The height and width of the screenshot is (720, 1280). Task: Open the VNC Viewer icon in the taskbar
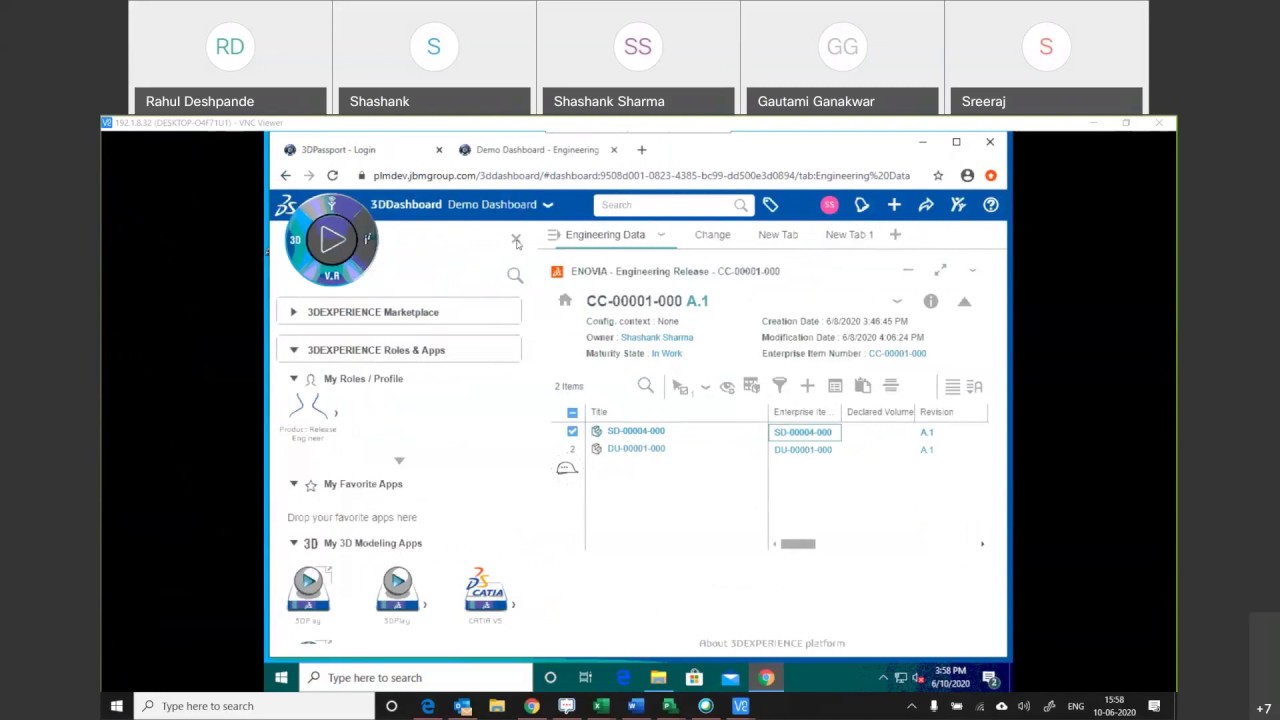click(x=741, y=706)
